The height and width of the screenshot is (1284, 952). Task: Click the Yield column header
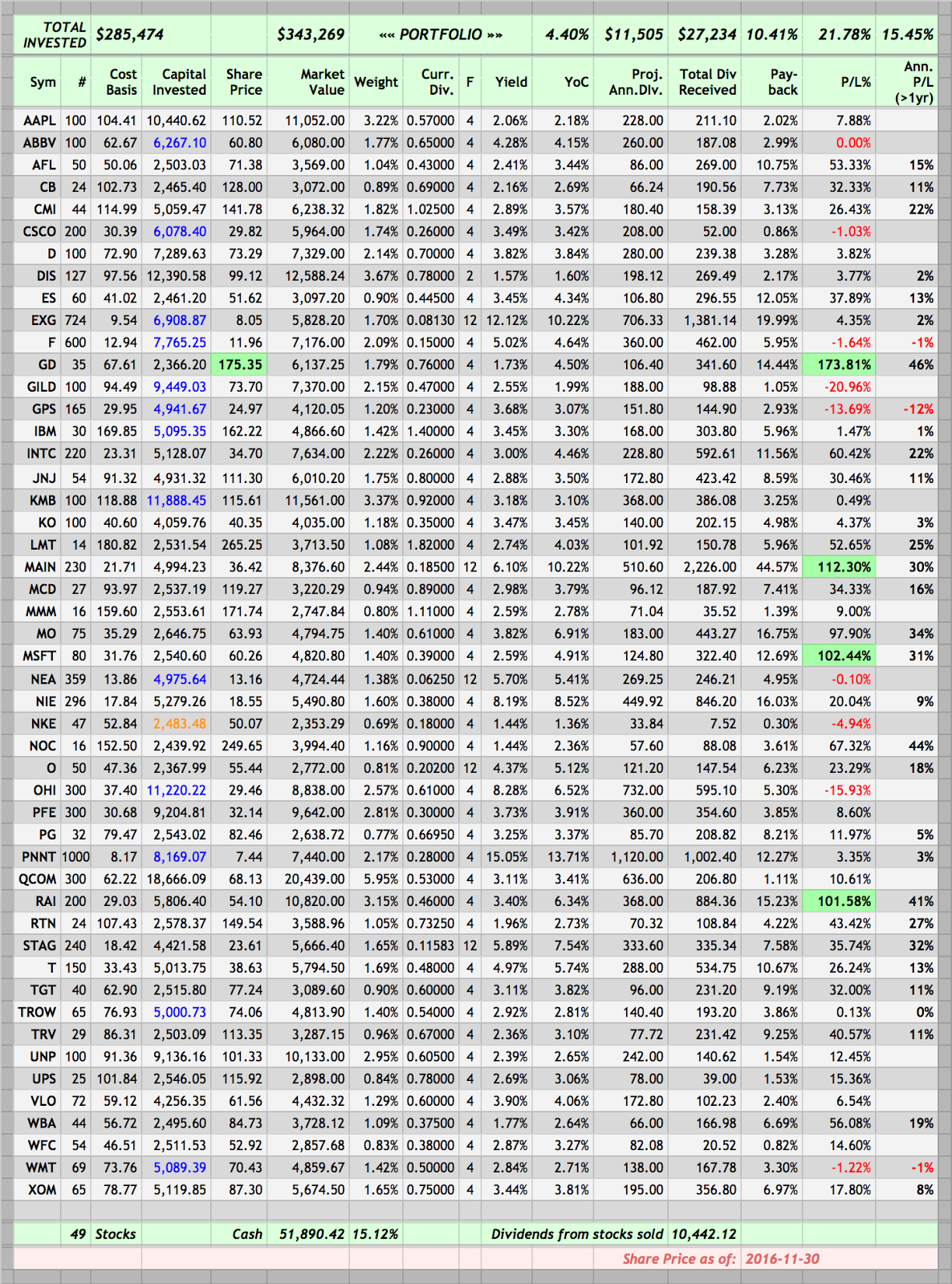[506, 82]
